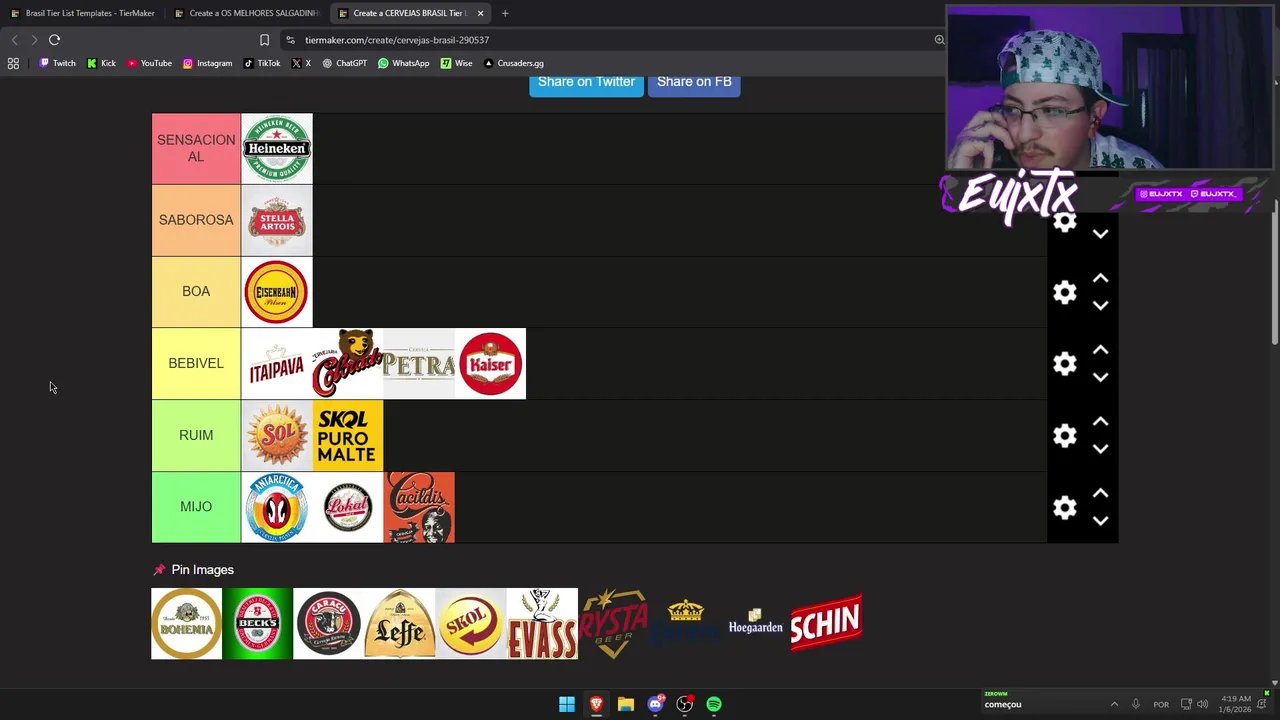Move BEBIVEL row up with arrow
This screenshot has width=1280, height=720.
(x=1100, y=350)
